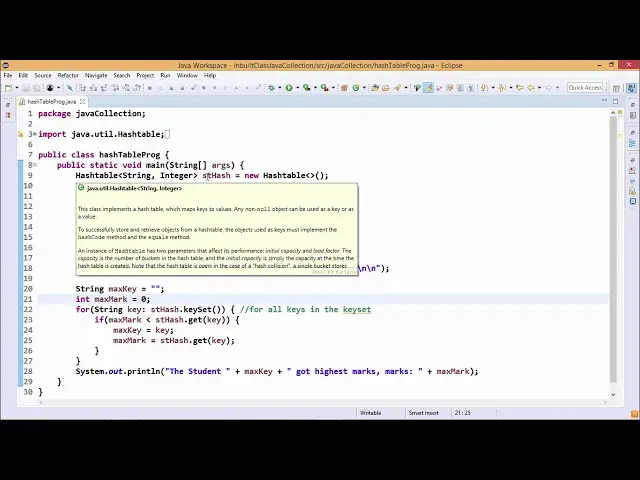
Task: Click the Problems view icon in right trim
Action: (632, 170)
